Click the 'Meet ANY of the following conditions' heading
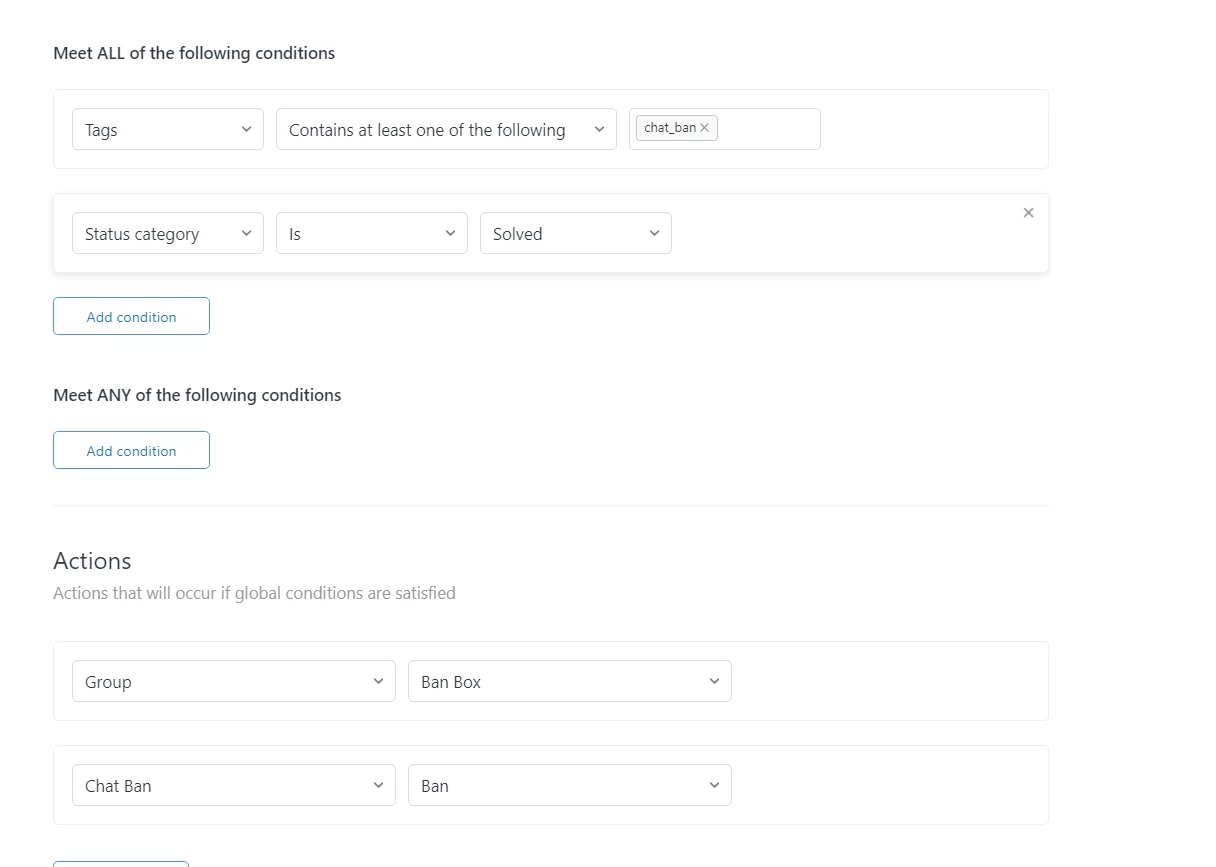 [x=197, y=395]
